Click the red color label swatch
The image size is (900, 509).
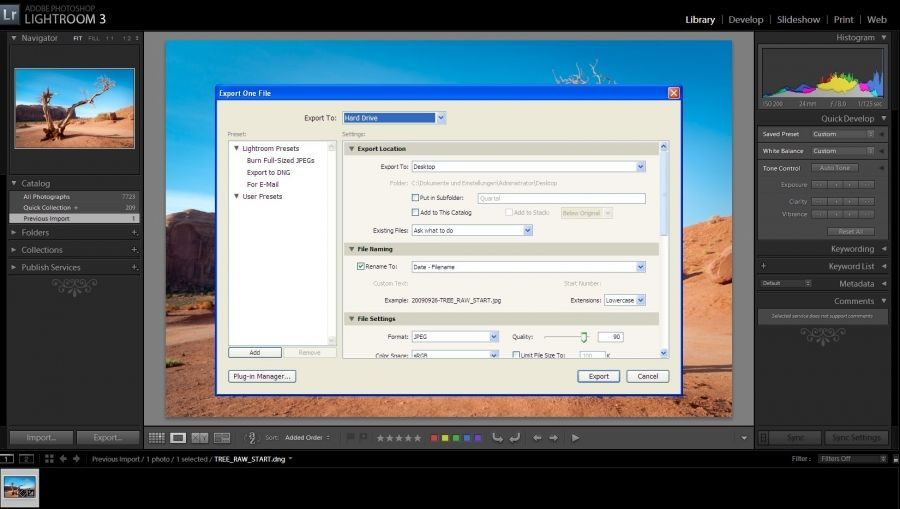[434, 438]
